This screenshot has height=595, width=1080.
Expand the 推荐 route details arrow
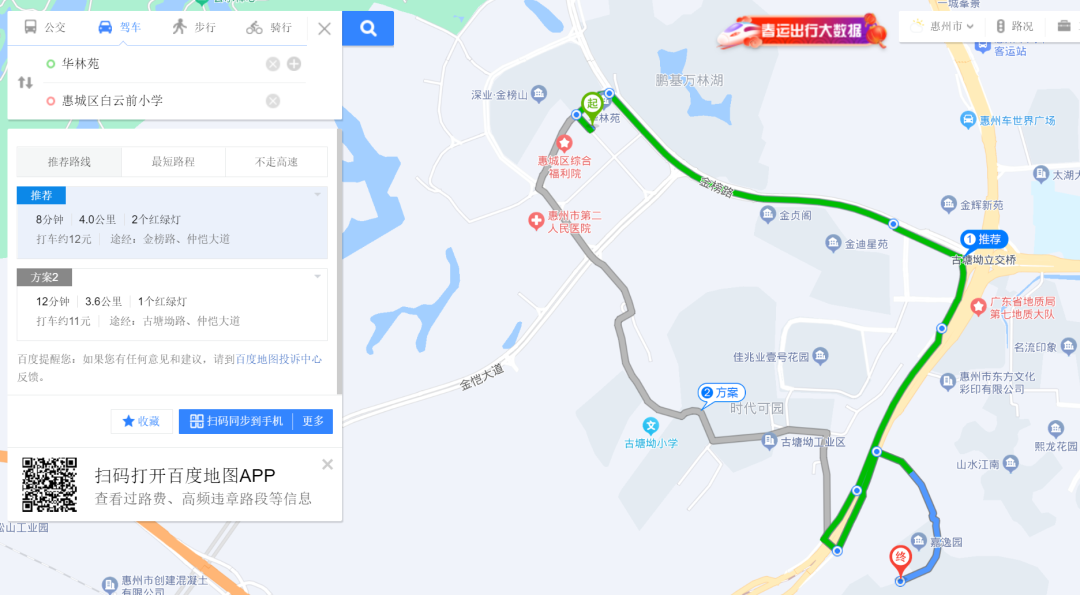[x=318, y=195]
